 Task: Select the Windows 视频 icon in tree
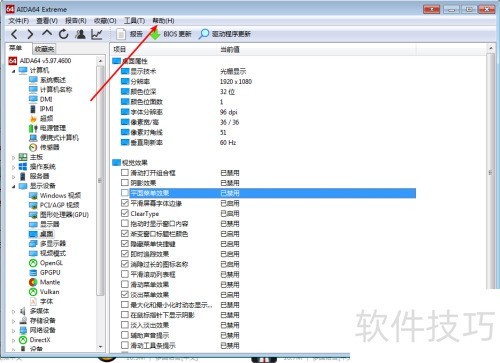[33, 196]
